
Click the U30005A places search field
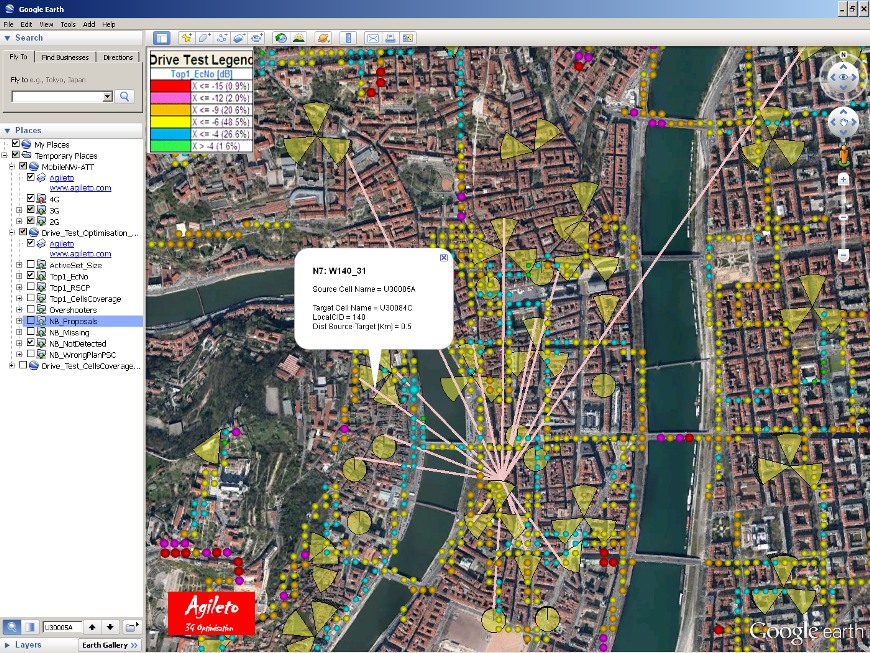[x=61, y=627]
